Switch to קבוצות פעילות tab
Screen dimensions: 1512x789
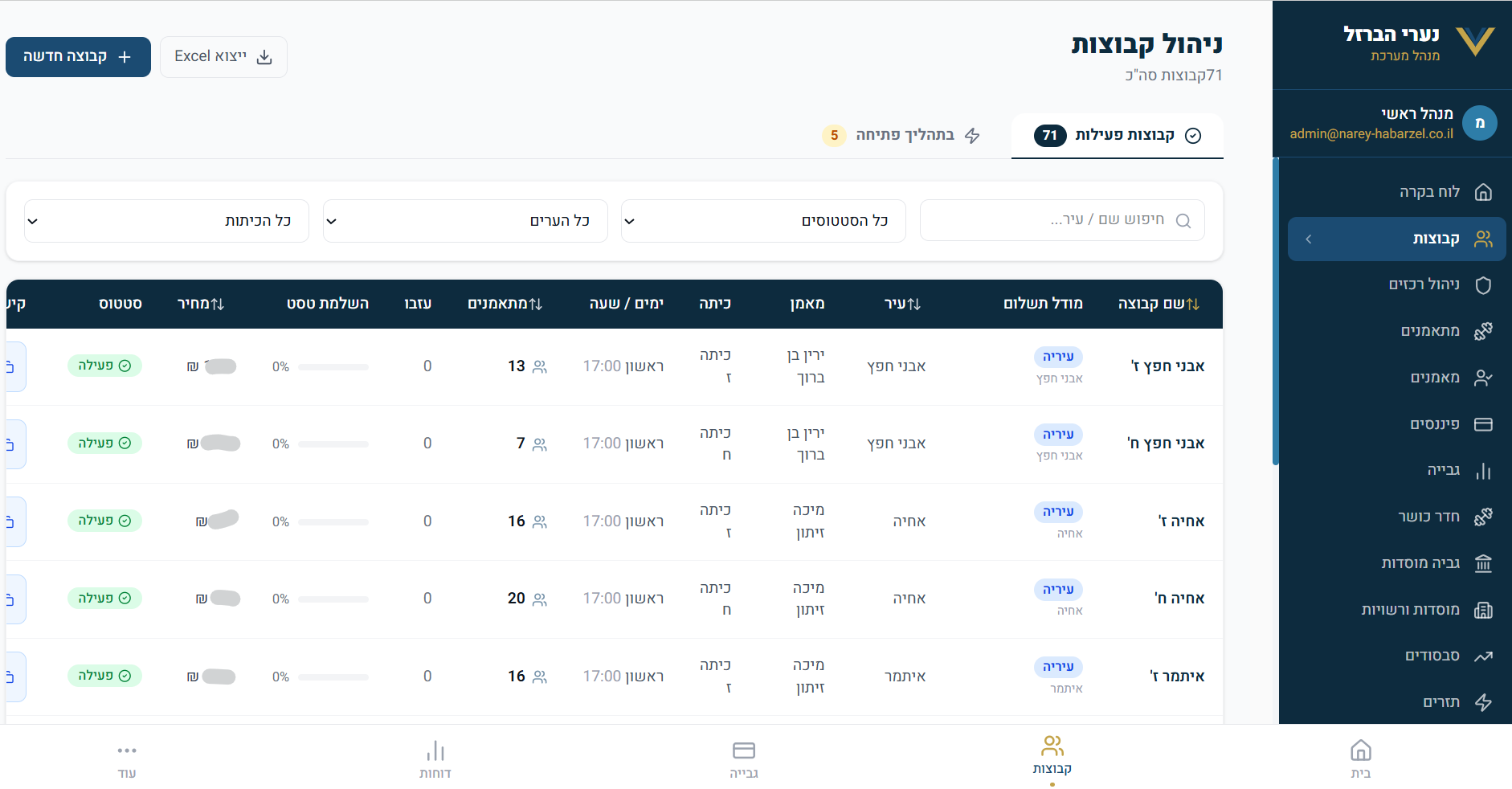coord(1117,135)
